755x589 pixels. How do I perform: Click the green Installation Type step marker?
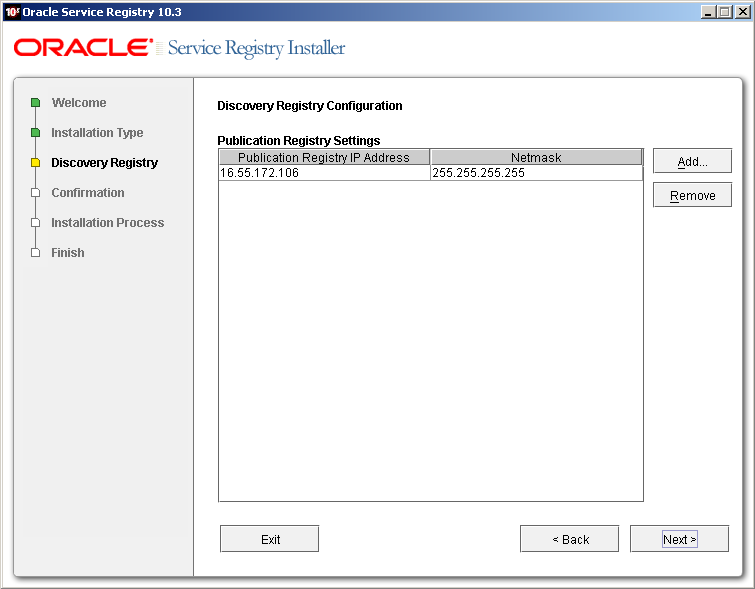click(35, 132)
